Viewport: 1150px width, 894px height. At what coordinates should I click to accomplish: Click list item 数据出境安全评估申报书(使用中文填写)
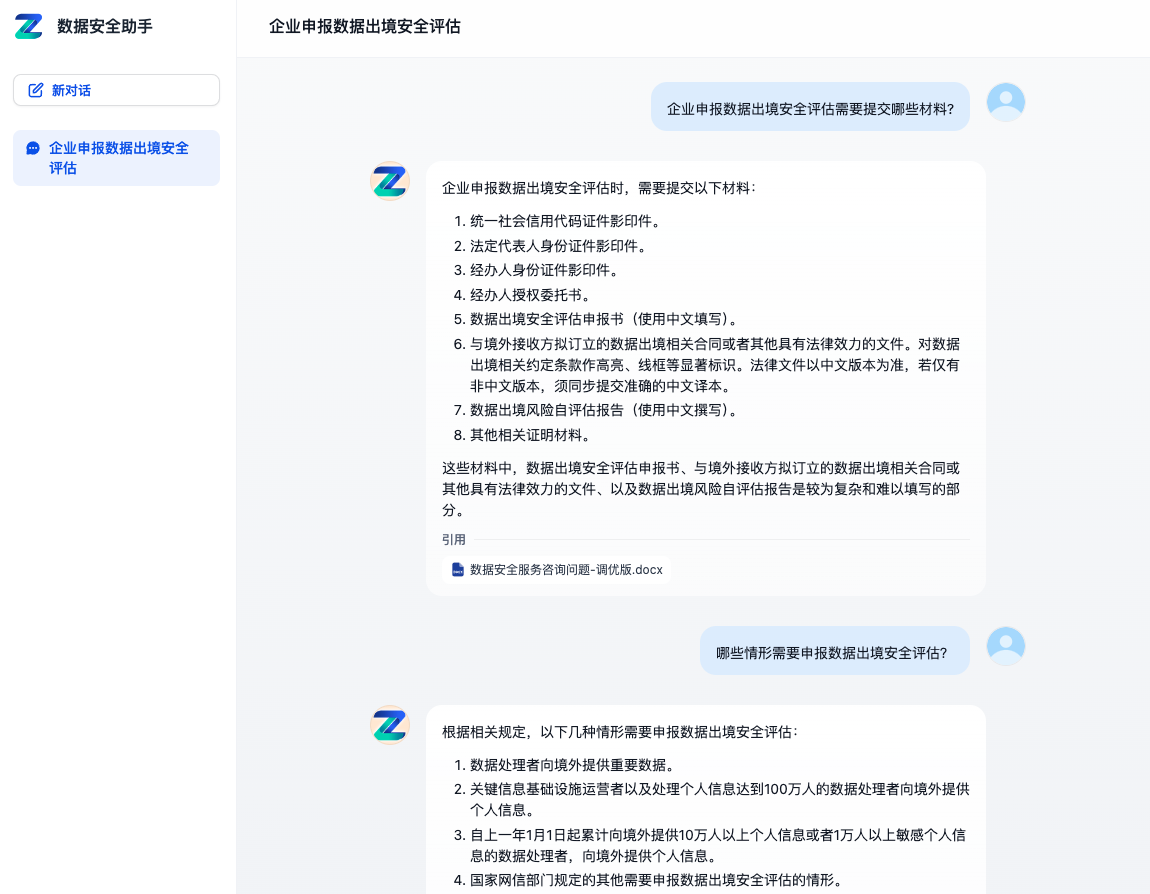click(606, 320)
